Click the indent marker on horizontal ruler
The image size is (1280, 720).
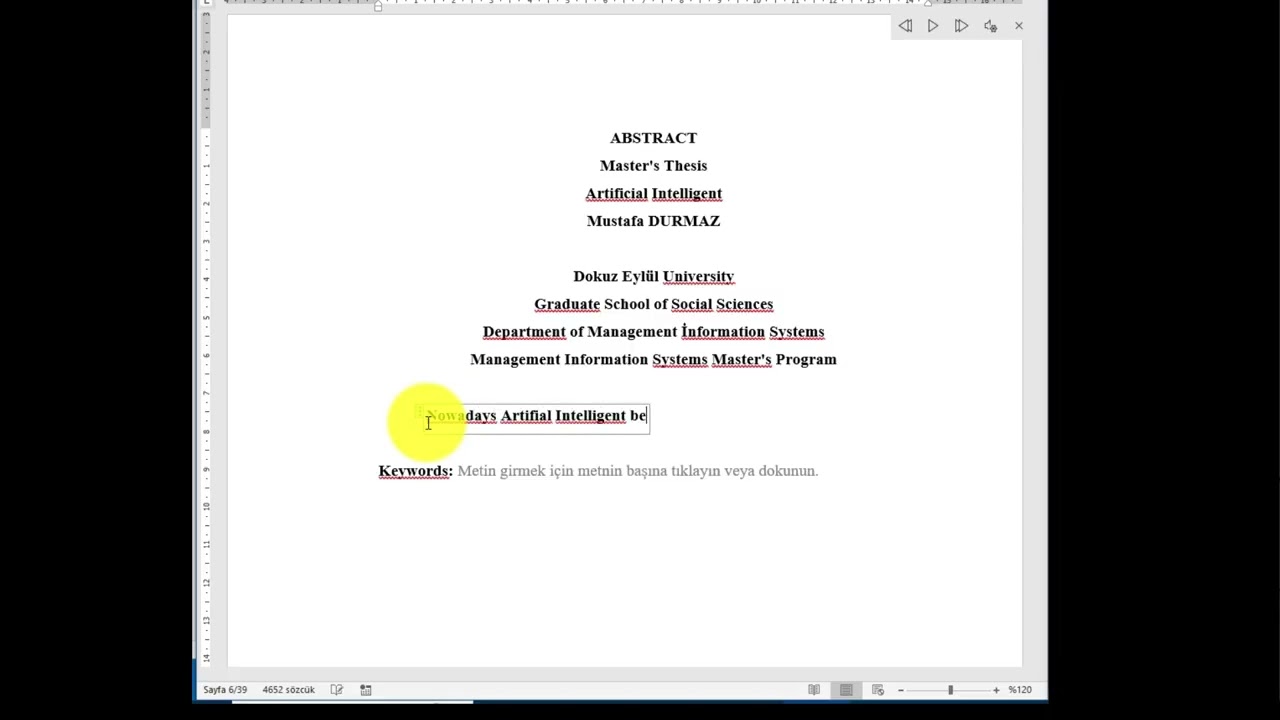pyautogui.click(x=378, y=5)
